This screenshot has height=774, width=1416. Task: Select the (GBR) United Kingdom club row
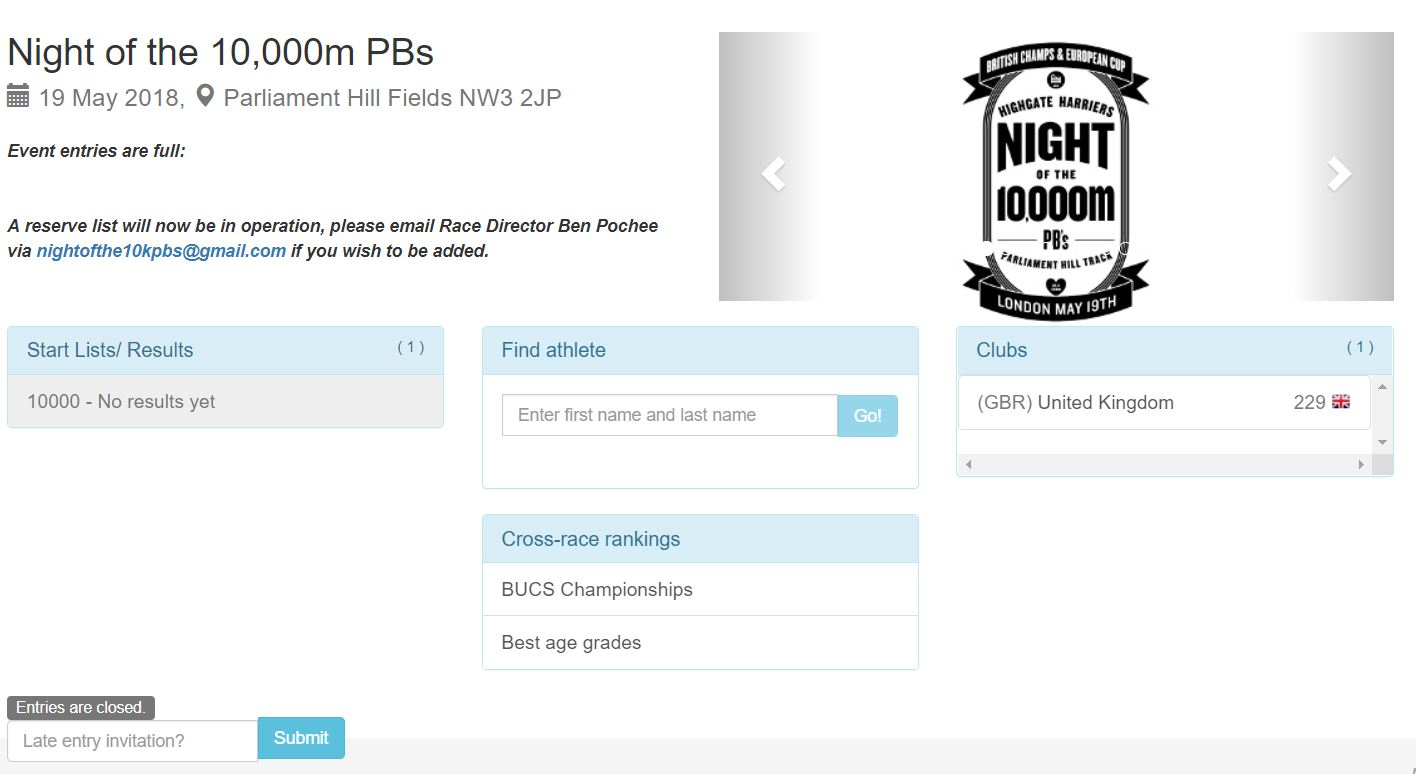point(1164,402)
